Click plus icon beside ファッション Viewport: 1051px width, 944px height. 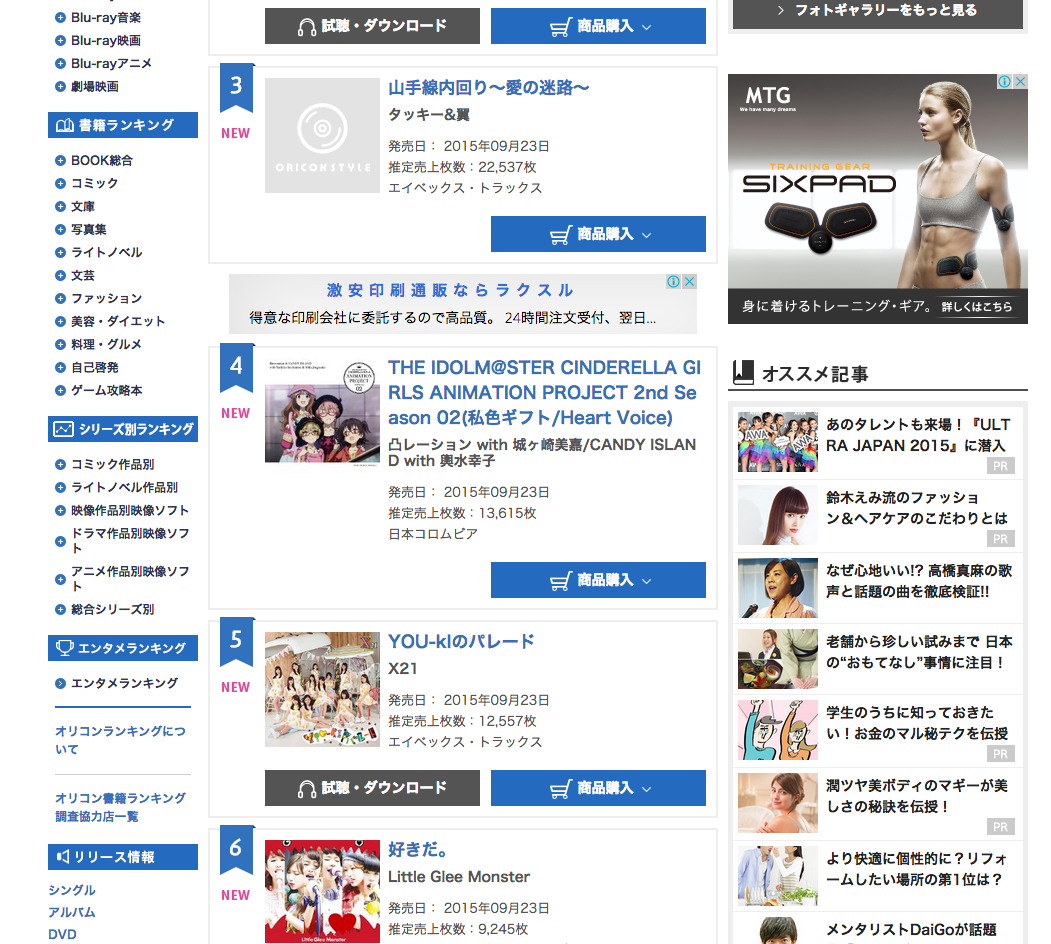pyautogui.click(x=60, y=298)
